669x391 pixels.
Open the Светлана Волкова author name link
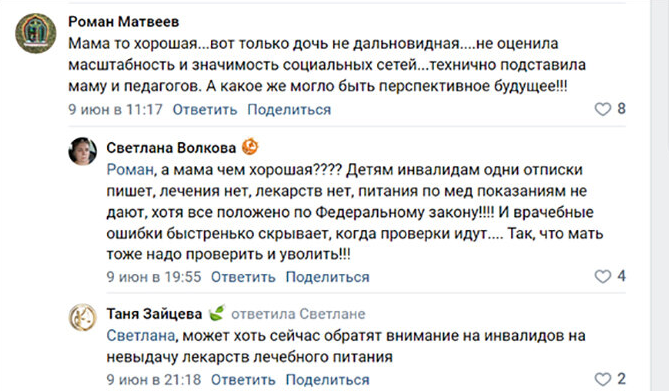pyautogui.click(x=171, y=148)
